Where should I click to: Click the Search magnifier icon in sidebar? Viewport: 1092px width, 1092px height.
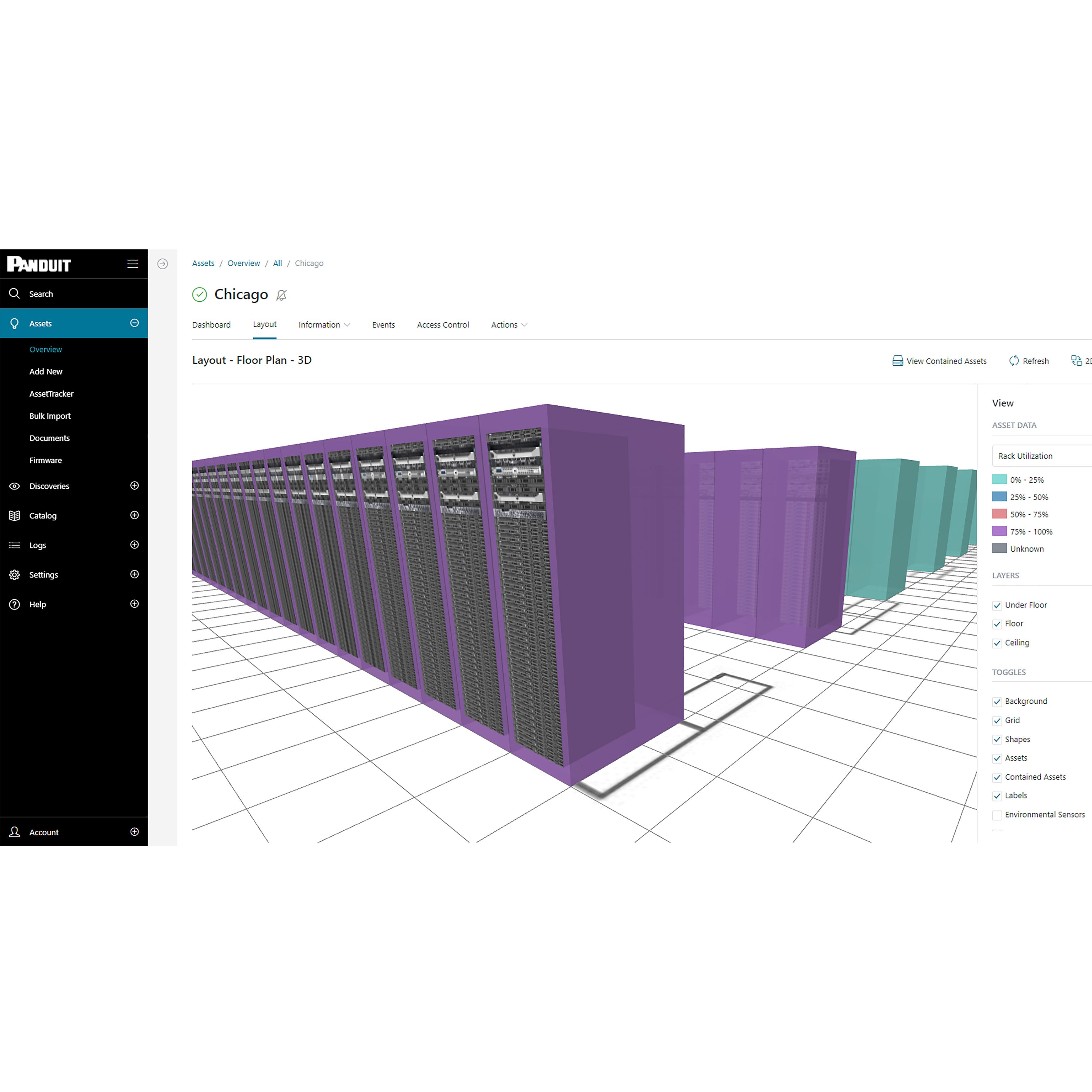click(x=15, y=293)
